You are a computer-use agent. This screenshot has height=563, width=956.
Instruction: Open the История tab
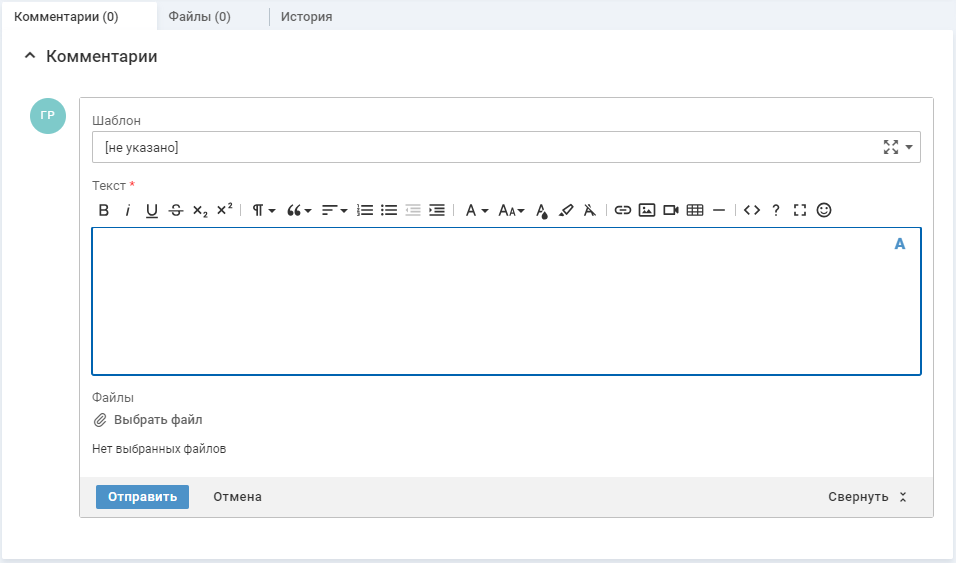306,17
